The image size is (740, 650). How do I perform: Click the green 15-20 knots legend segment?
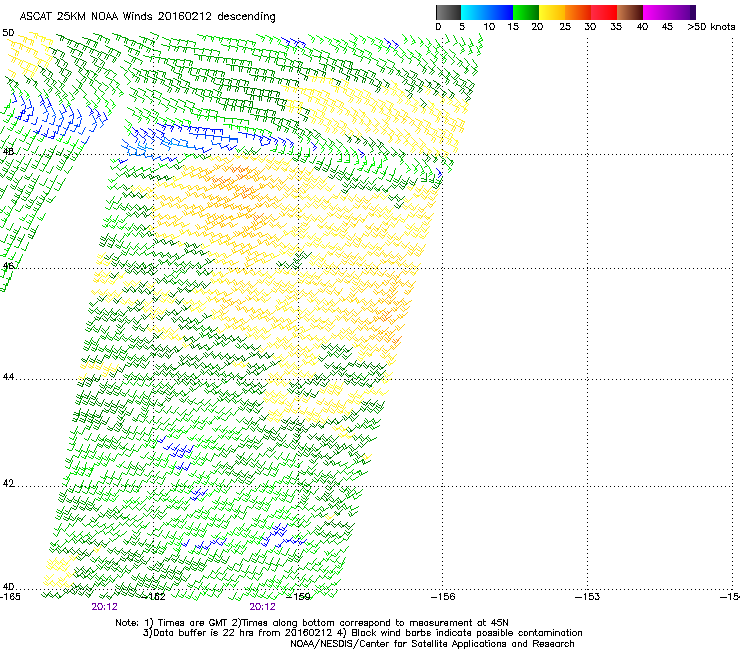[526, 12]
